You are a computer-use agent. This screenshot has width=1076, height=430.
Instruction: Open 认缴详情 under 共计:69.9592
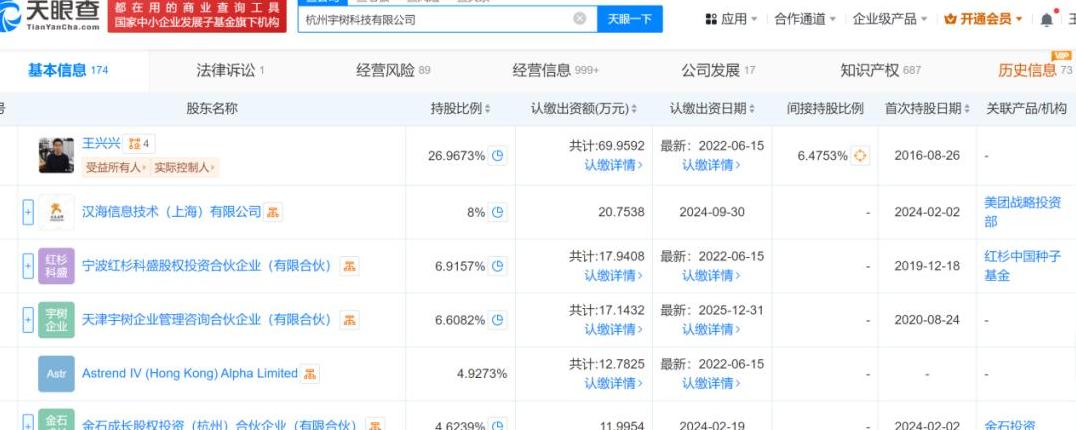pyautogui.click(x=613, y=165)
